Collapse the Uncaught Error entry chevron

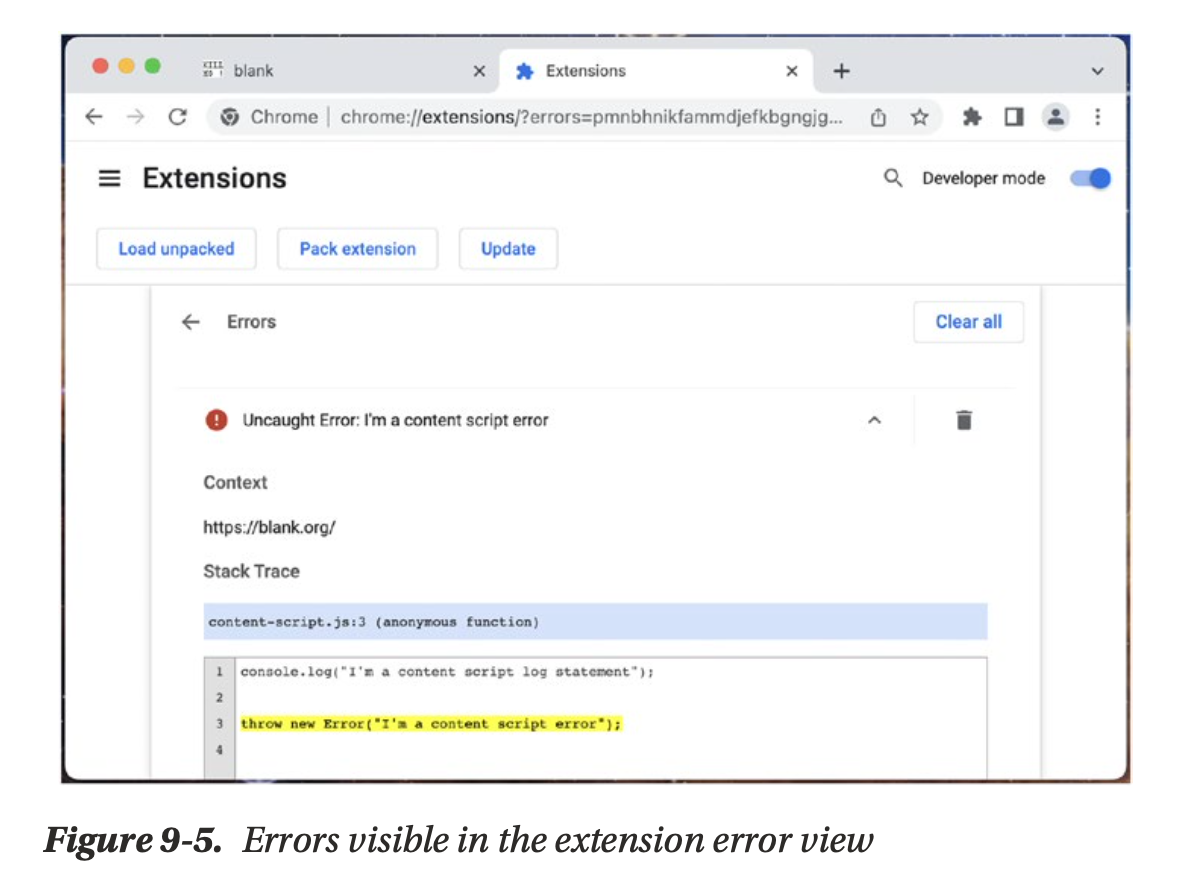pos(874,421)
